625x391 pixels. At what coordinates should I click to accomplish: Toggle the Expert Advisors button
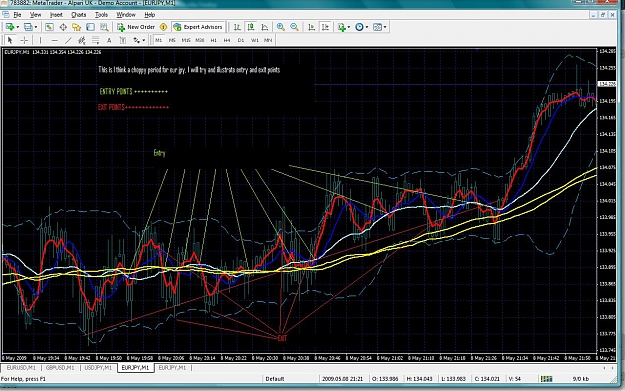pos(198,27)
